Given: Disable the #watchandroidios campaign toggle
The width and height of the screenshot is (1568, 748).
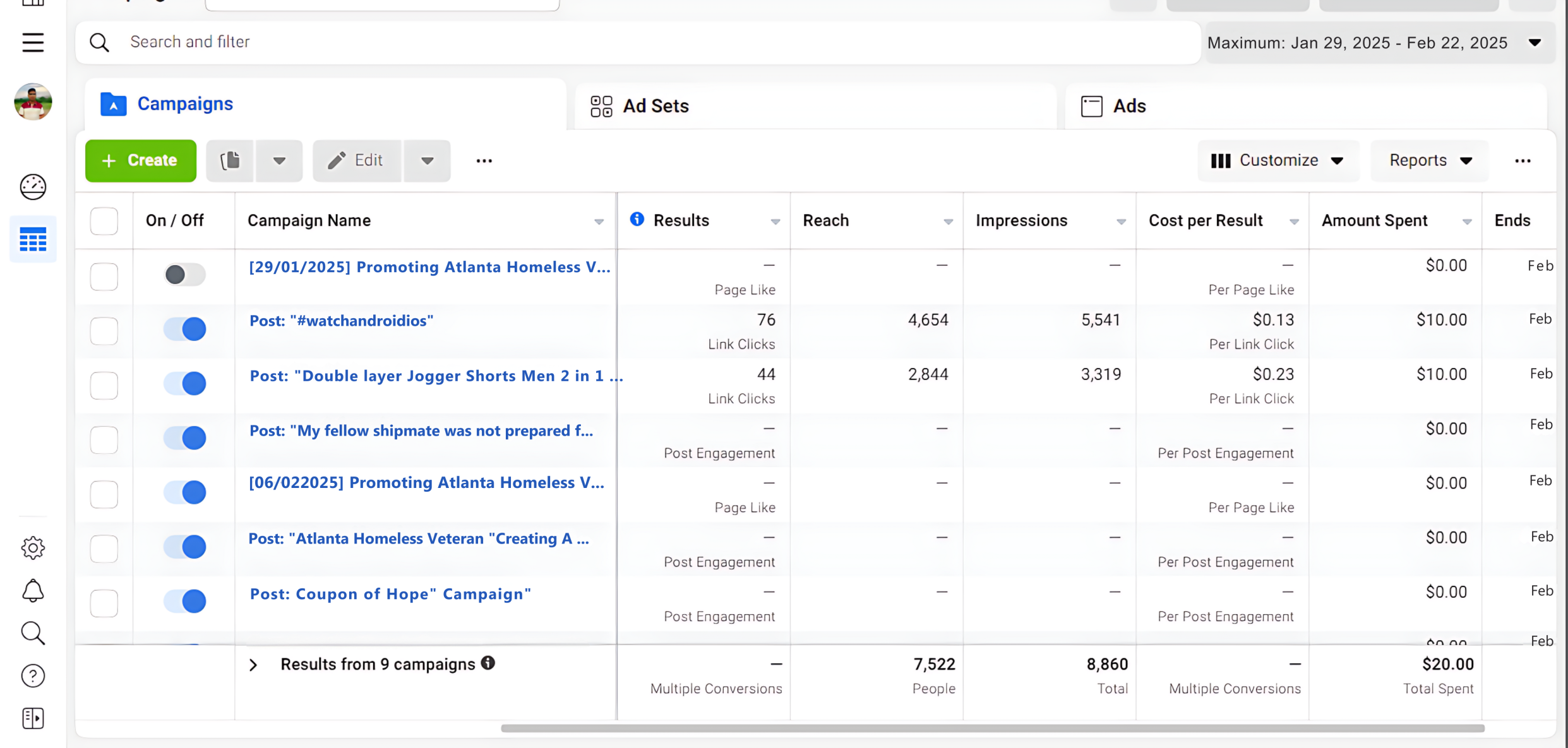Looking at the screenshot, I should coord(184,329).
